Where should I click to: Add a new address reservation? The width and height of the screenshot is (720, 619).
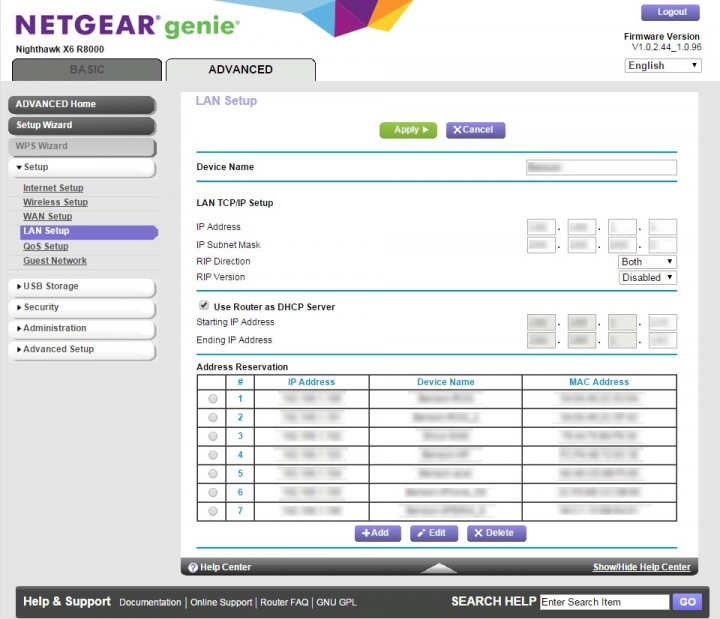(x=377, y=533)
